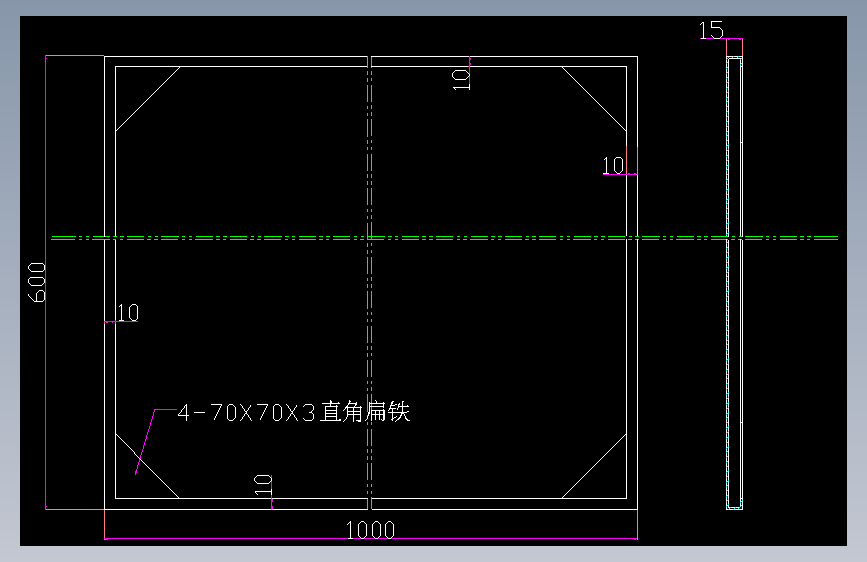Image resolution: width=867 pixels, height=562 pixels.
Task: Select the side view section profile
Action: point(734,283)
